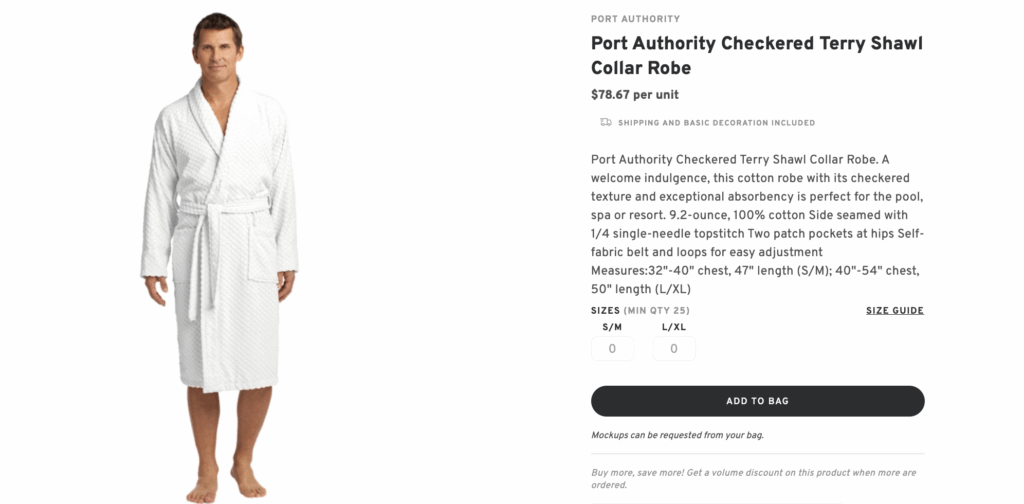Click the Min Qty 25 note
Viewport: 1024px width, 504px height.
pyautogui.click(x=657, y=311)
